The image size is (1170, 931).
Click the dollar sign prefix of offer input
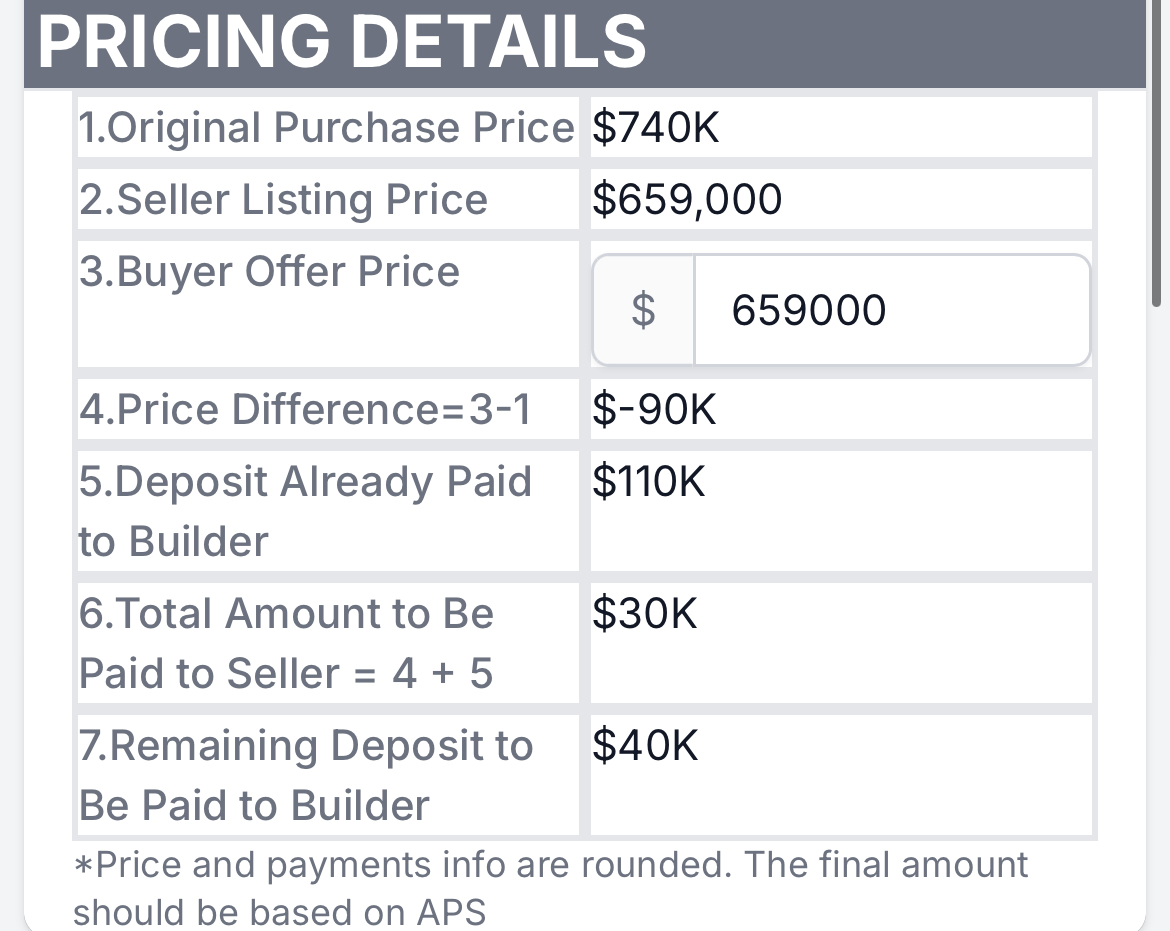(x=643, y=310)
